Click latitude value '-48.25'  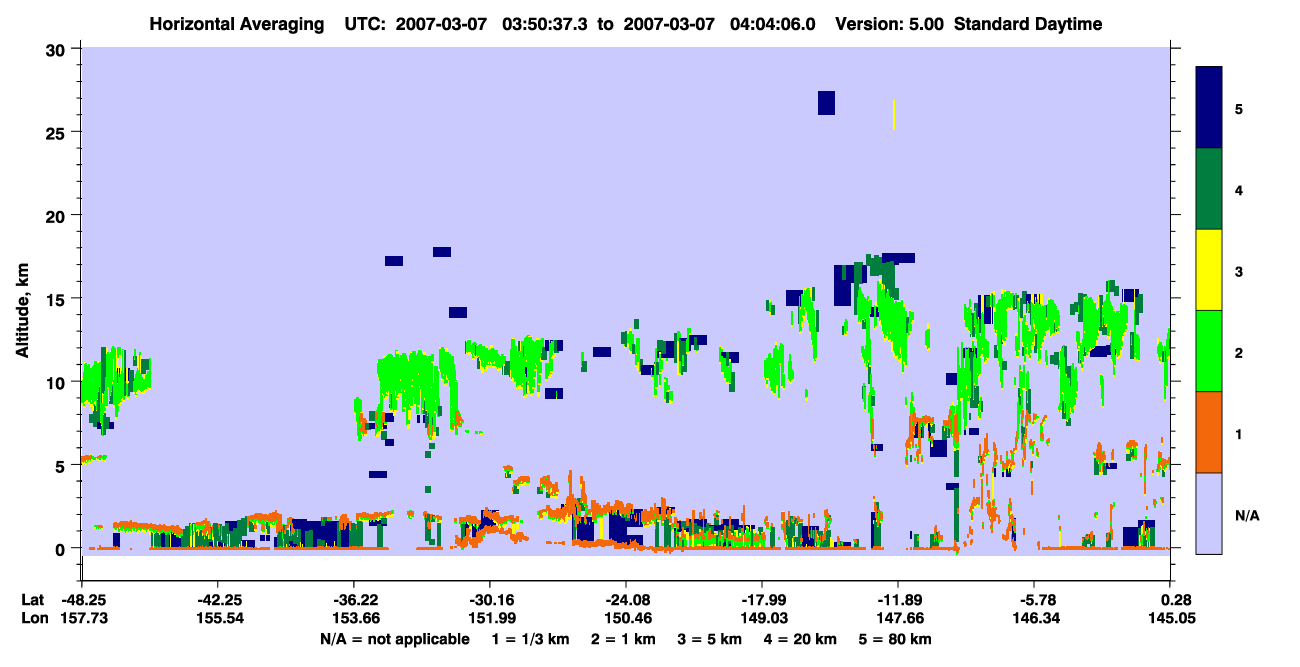tap(82, 600)
